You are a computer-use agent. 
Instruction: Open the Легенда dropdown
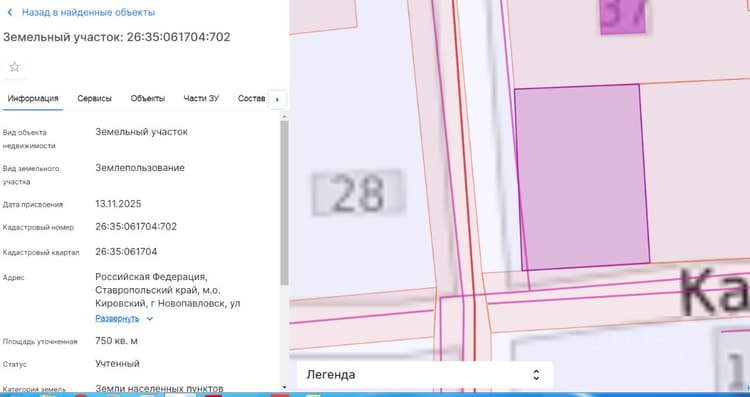425,375
